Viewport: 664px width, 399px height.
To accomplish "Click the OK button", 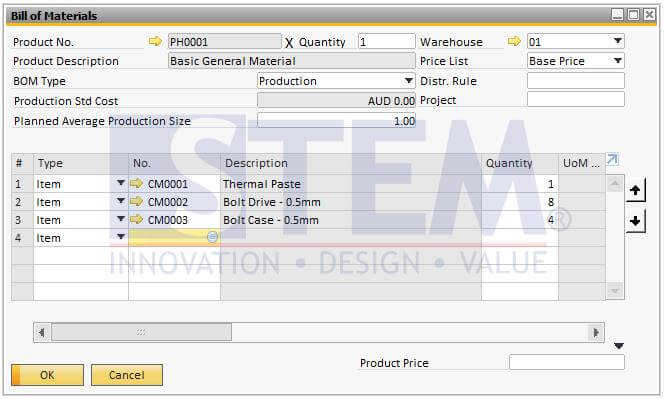I will (47, 375).
